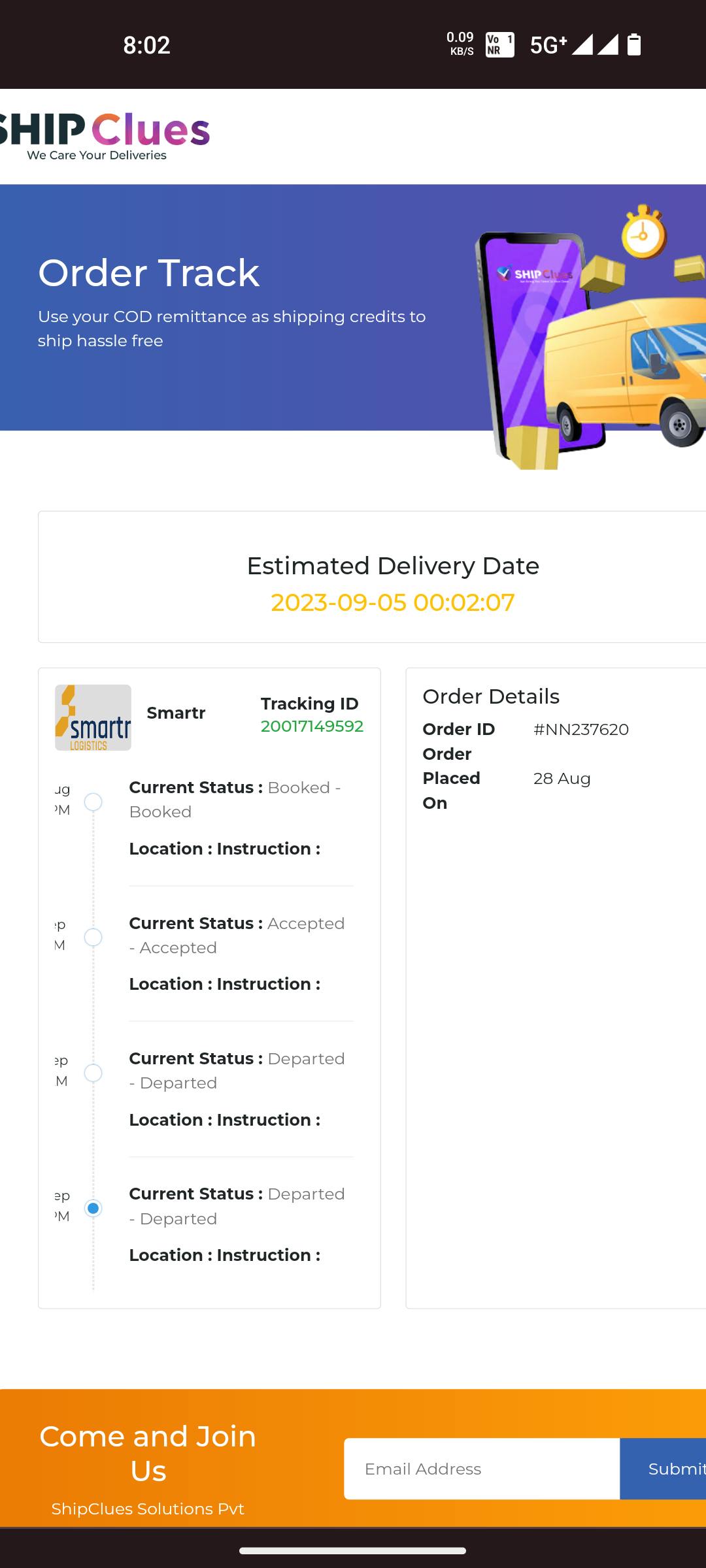
Task: Tap order ID #NN237620
Action: pyautogui.click(x=581, y=729)
